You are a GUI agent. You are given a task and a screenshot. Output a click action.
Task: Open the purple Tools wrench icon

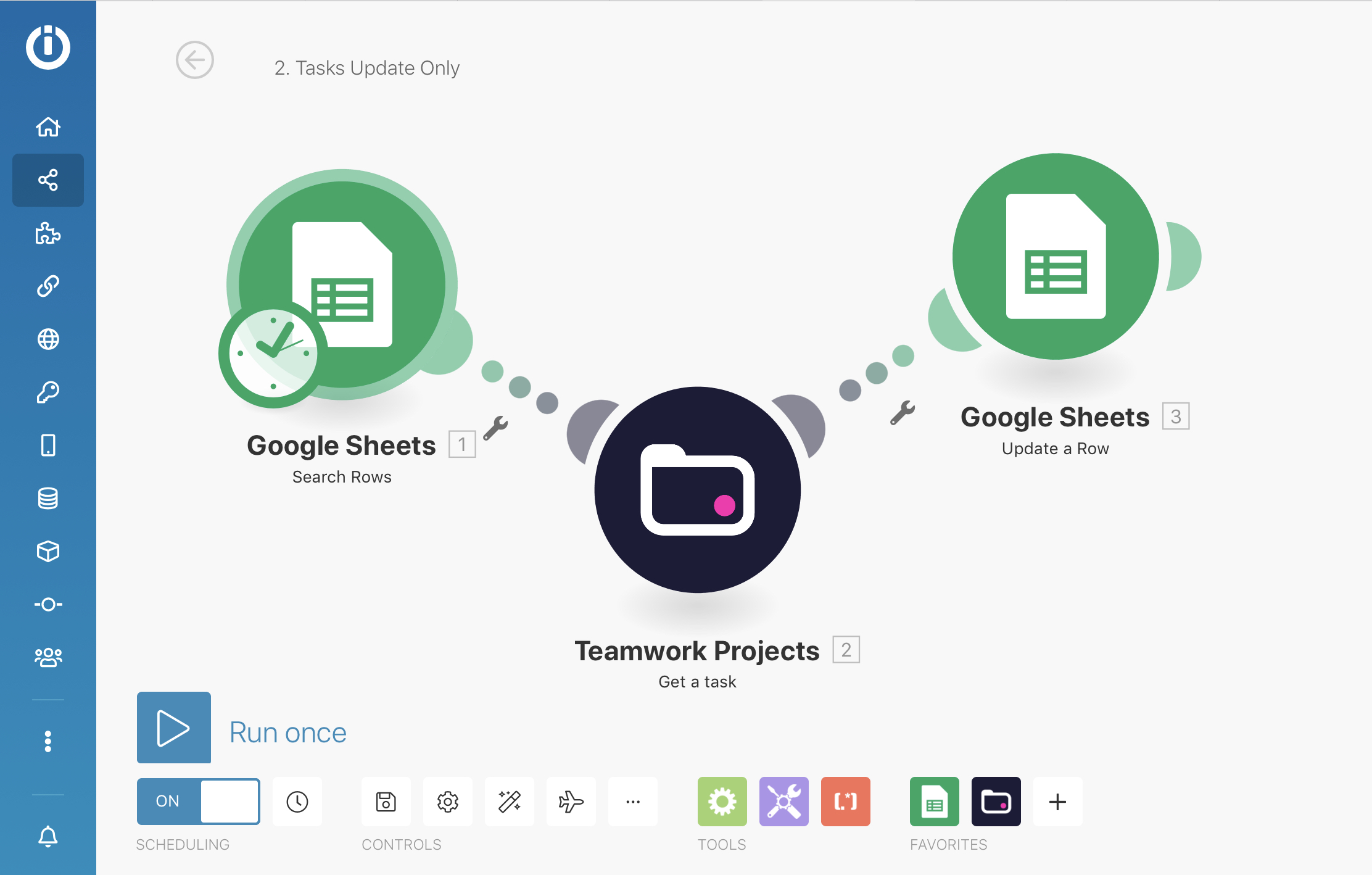click(x=784, y=802)
